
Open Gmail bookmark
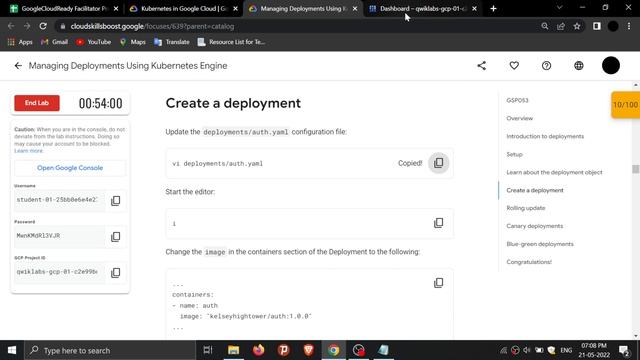point(54,42)
